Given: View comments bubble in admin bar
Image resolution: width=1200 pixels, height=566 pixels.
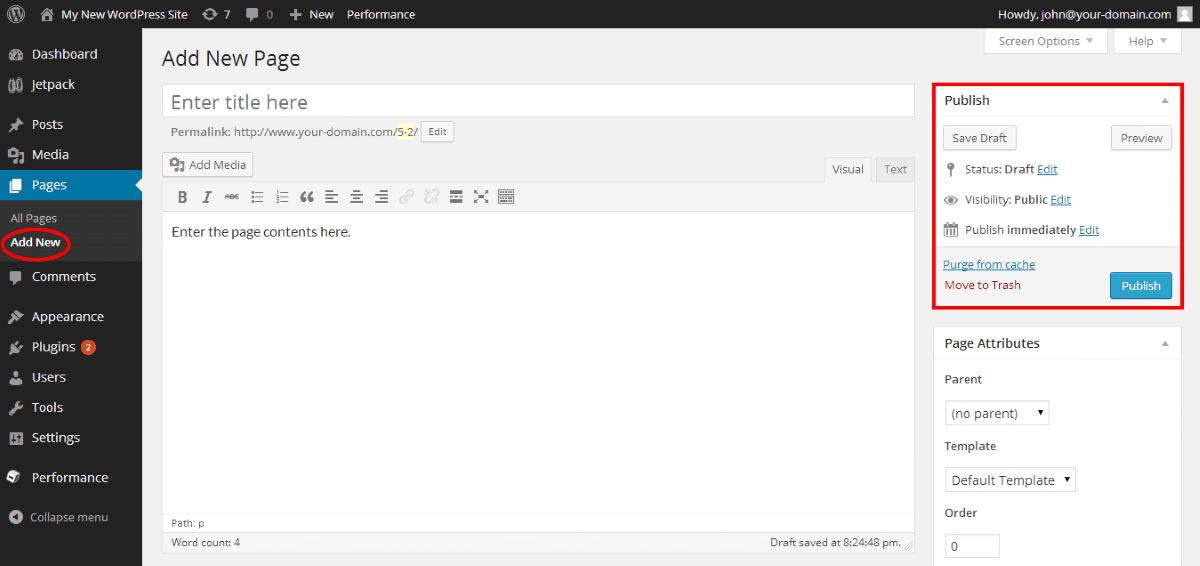Looking at the screenshot, I should [x=259, y=14].
